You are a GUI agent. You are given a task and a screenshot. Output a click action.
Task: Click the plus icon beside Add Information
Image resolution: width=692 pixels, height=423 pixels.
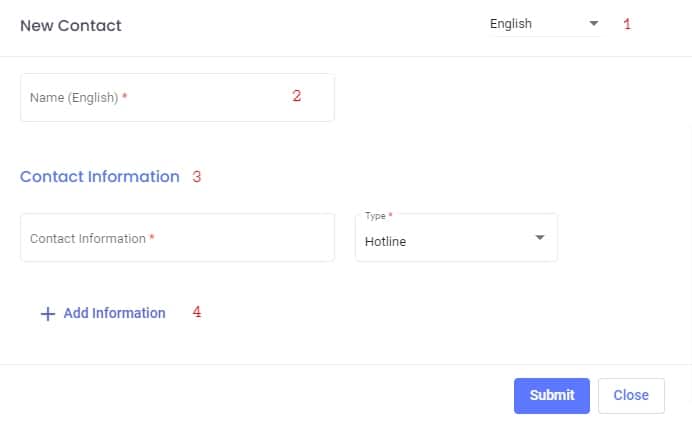[47, 314]
